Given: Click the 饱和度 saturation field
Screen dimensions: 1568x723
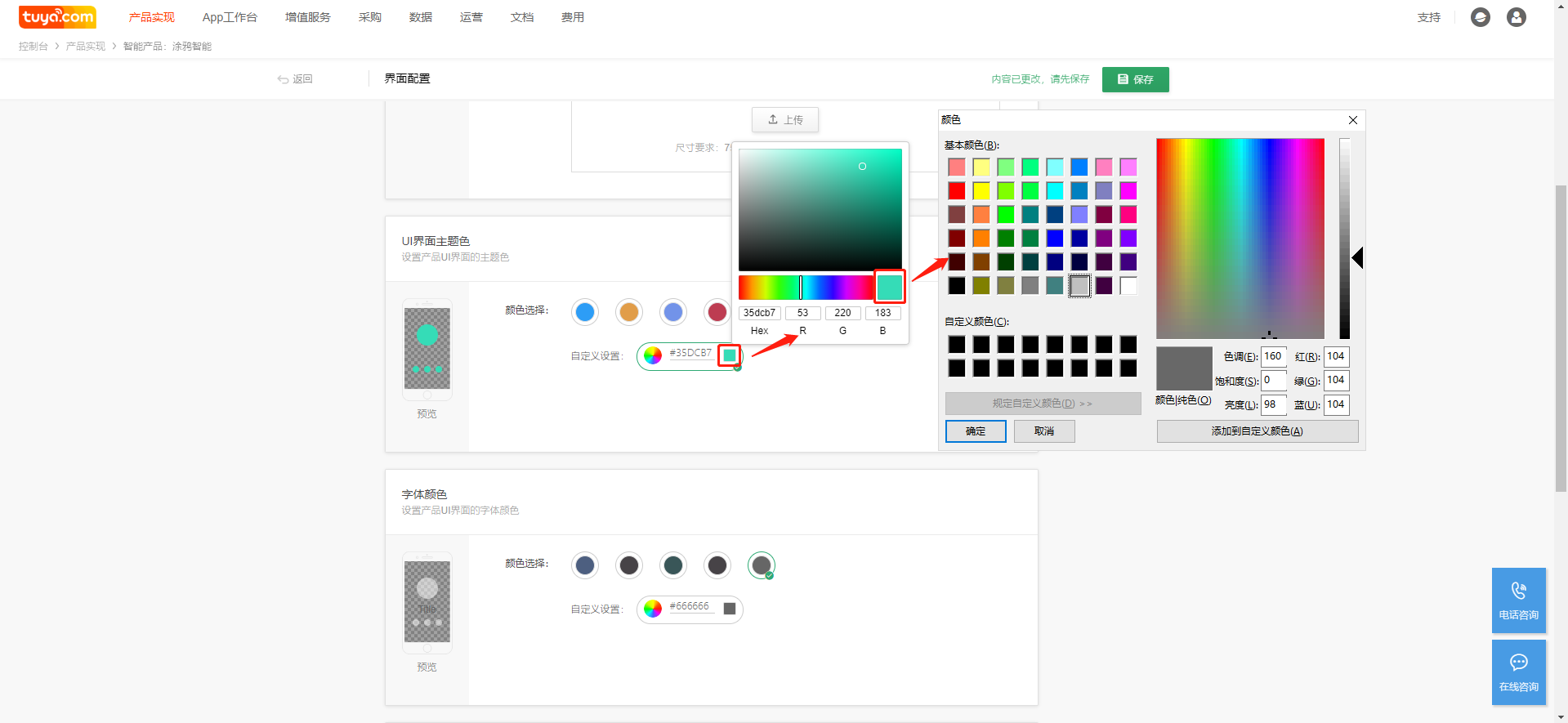Looking at the screenshot, I should 1274,380.
